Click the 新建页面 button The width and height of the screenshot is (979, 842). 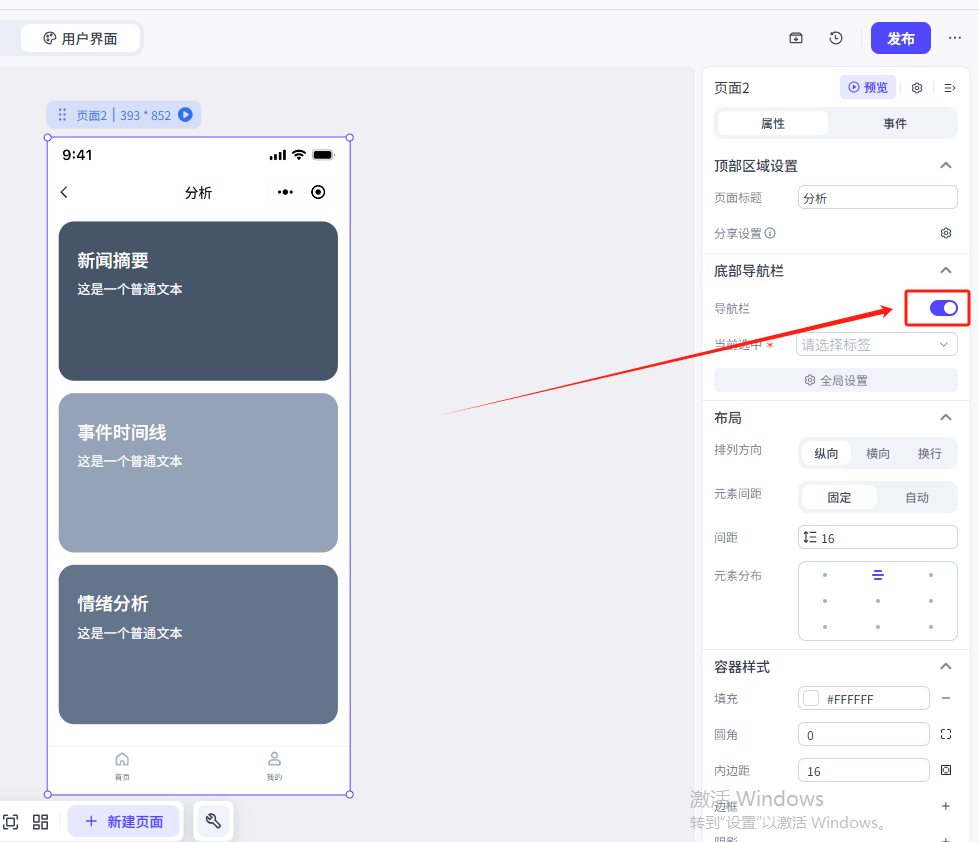tap(124, 821)
